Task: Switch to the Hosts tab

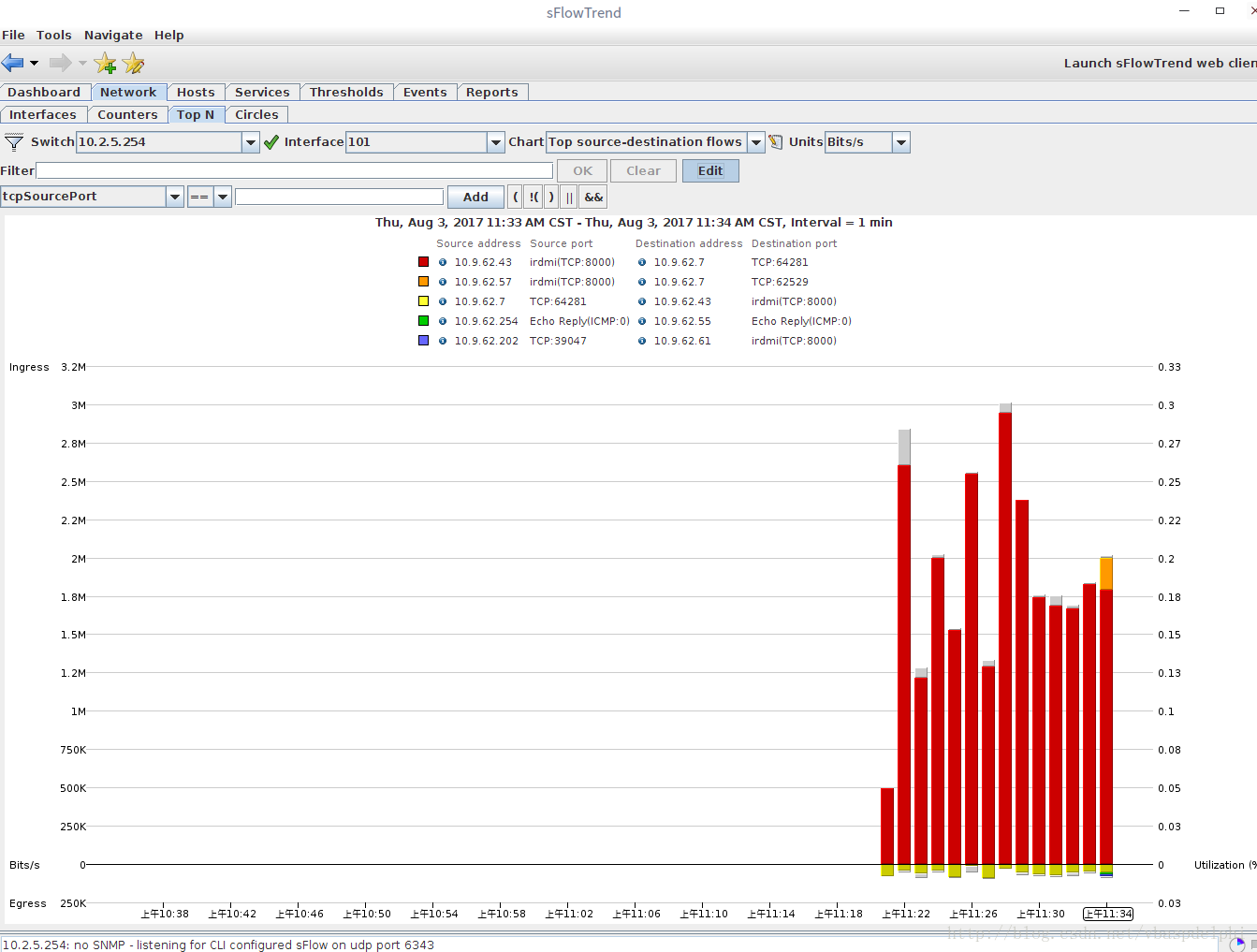Action: pos(196,92)
